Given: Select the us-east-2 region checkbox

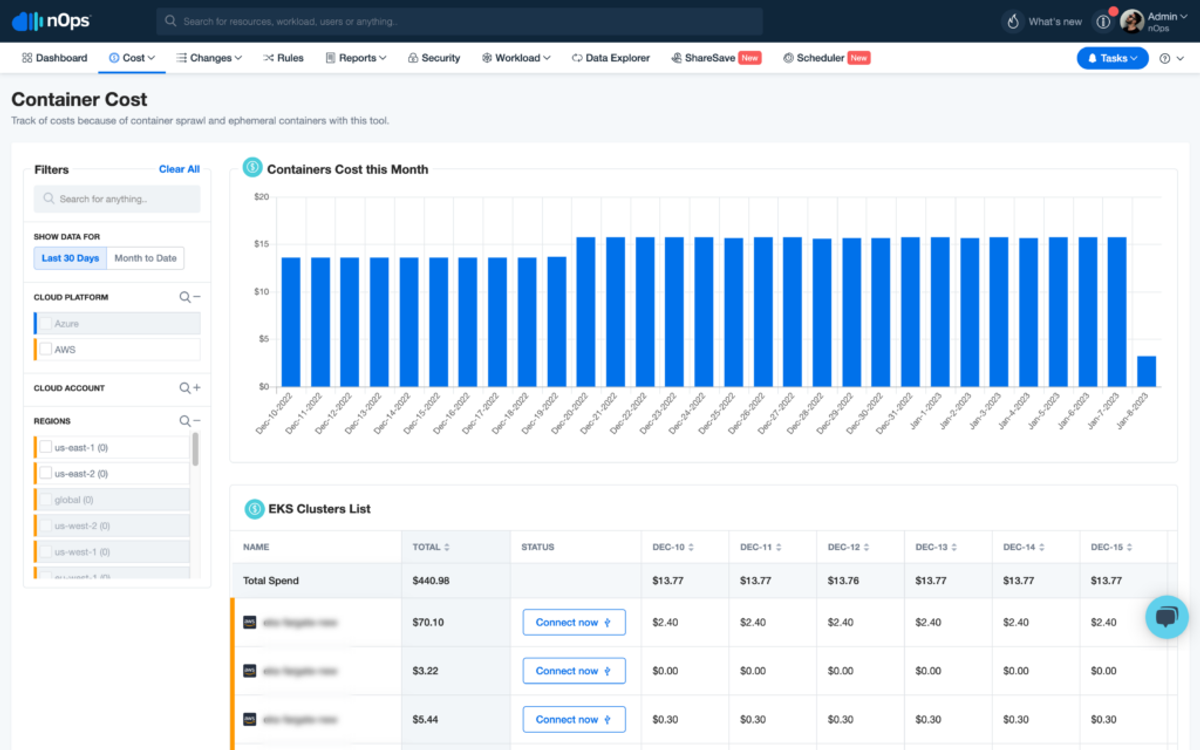Looking at the screenshot, I should tap(45, 473).
